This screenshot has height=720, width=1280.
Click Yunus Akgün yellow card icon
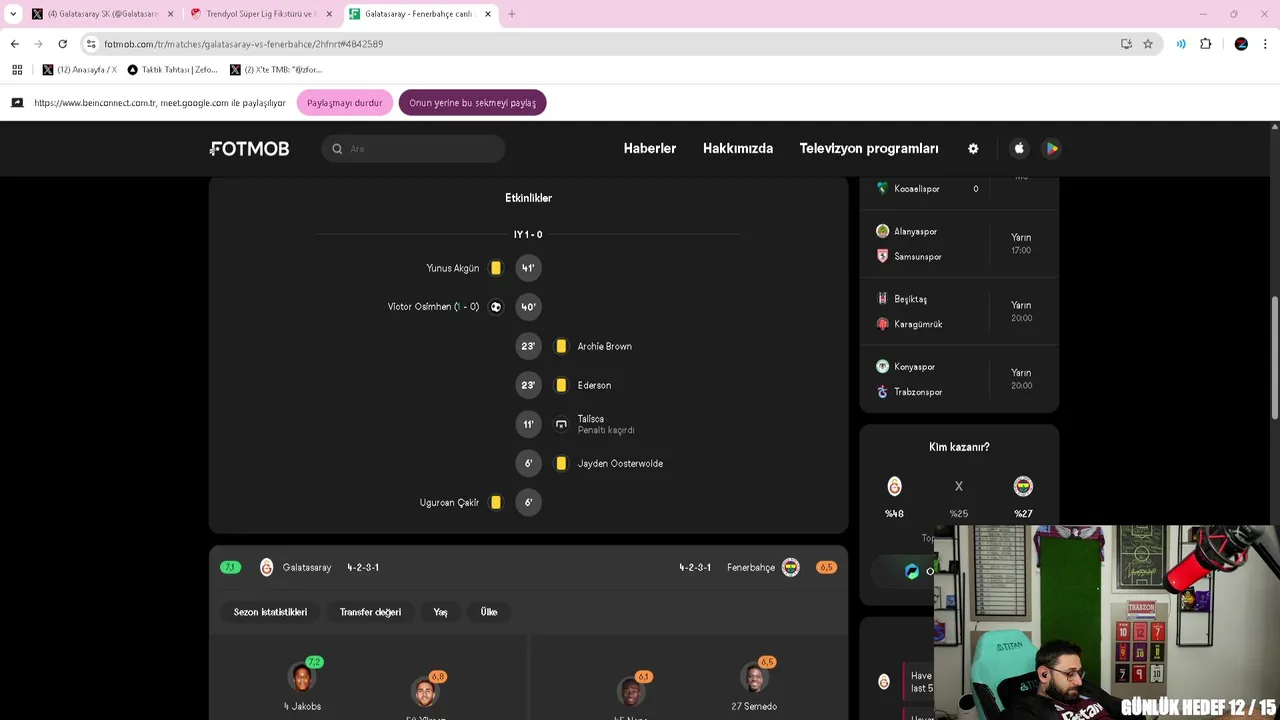(495, 268)
